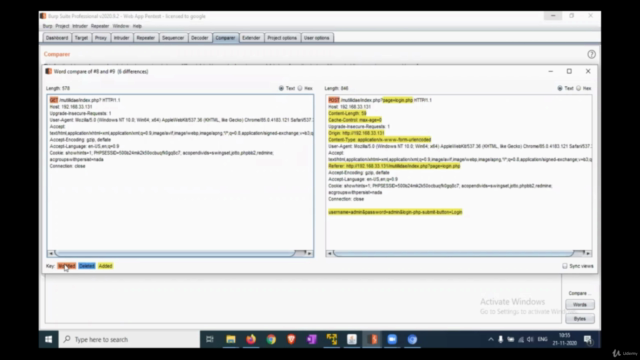Click the highlighted Content-Type header line
Image resolution: width=640 pixels, height=360 pixels.
380,140
